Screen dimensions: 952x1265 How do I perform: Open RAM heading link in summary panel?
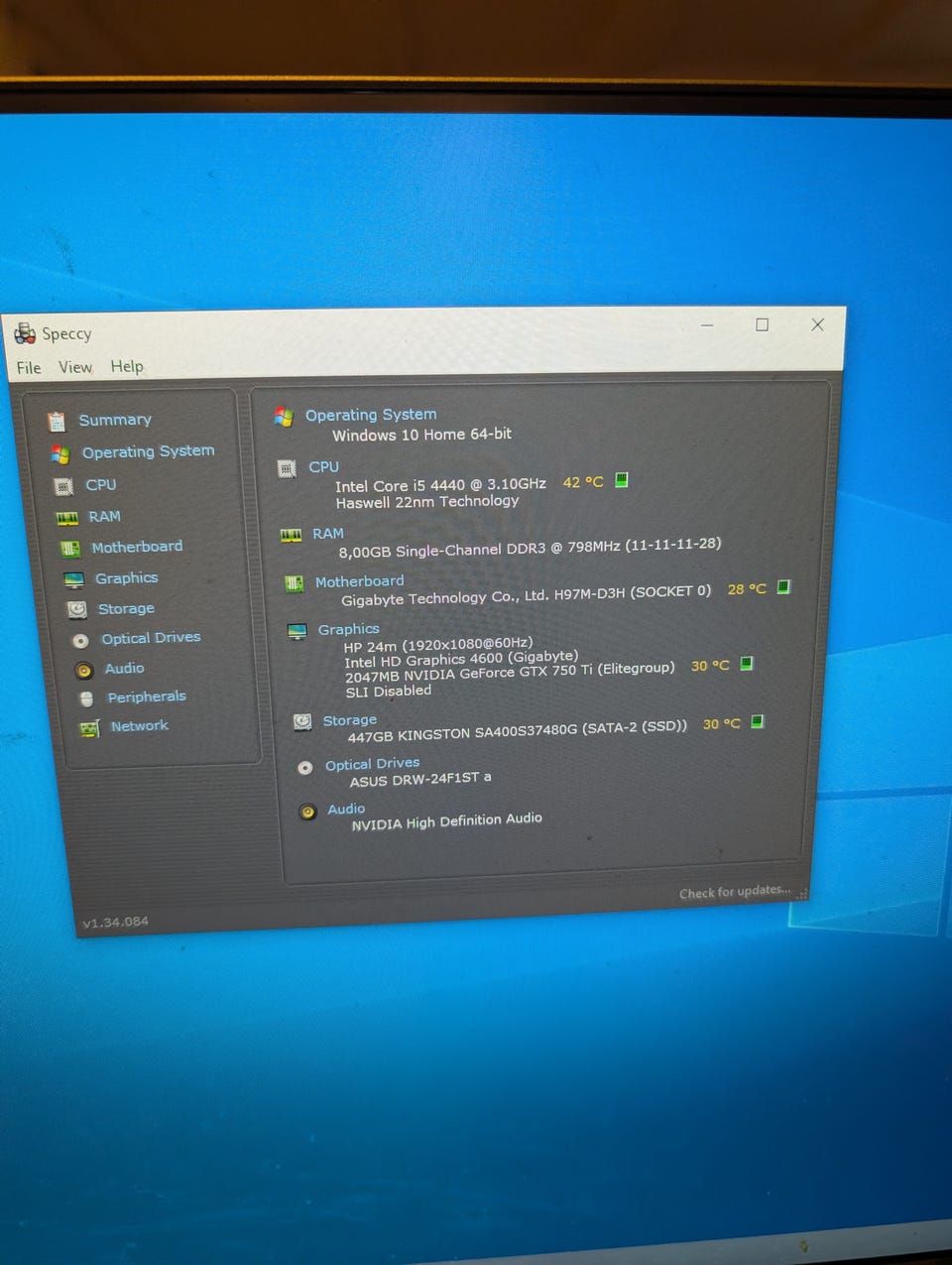point(328,534)
